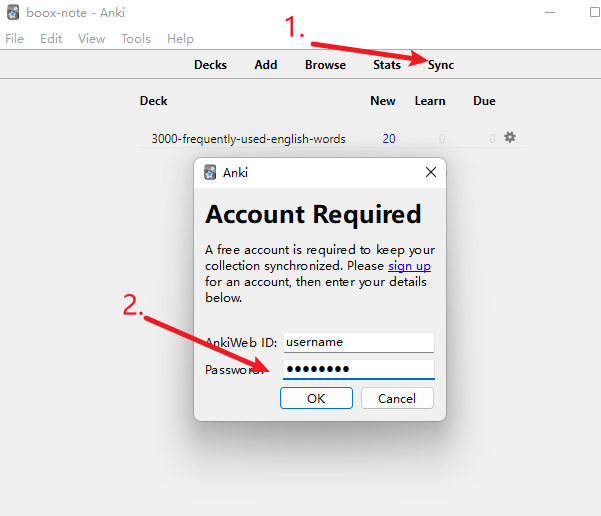Go to the Decks screen
601x516 pixels.
[x=210, y=65]
